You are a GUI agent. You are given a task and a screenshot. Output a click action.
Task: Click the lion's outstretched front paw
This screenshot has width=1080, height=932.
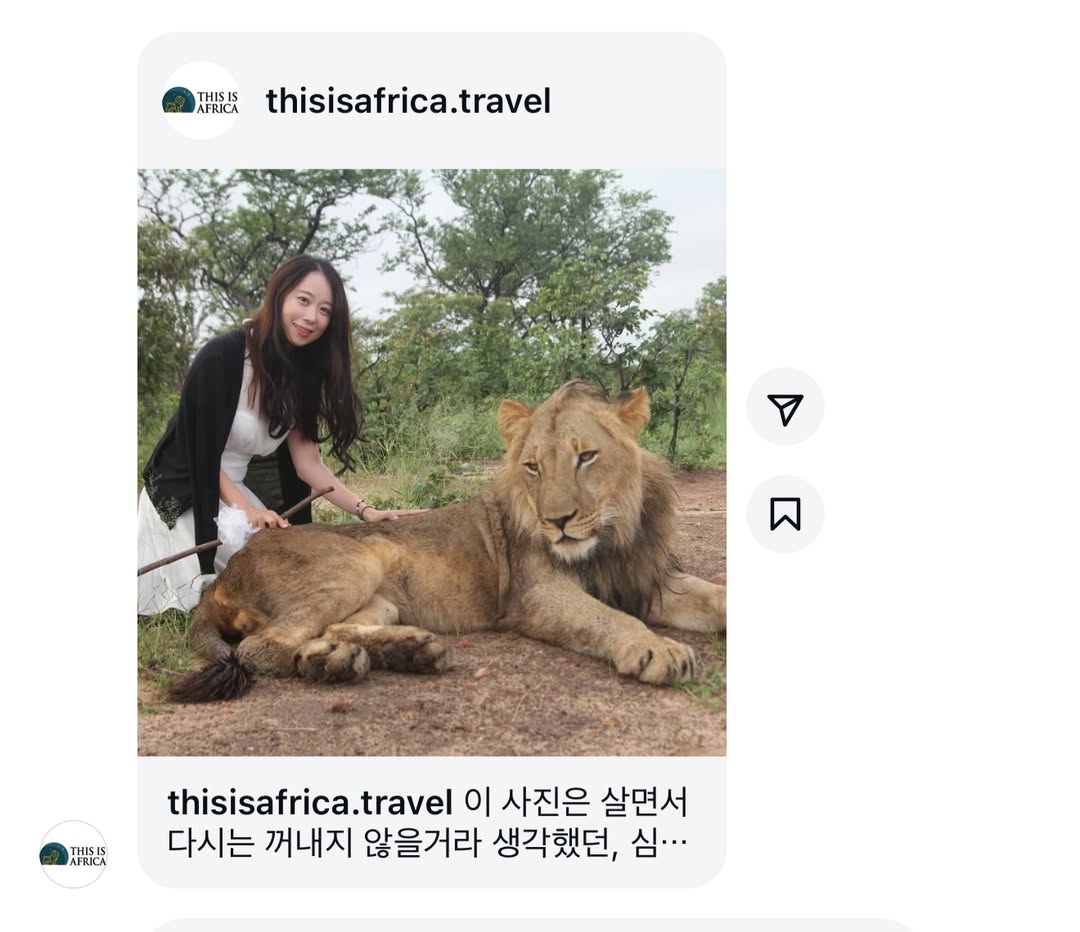point(655,660)
